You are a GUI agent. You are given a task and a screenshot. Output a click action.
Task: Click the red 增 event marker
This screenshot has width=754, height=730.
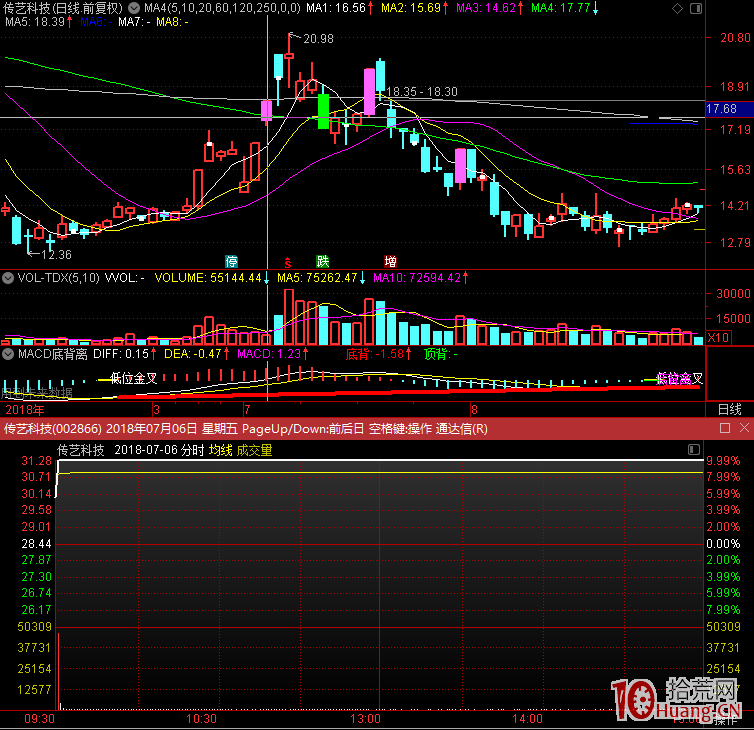point(390,262)
